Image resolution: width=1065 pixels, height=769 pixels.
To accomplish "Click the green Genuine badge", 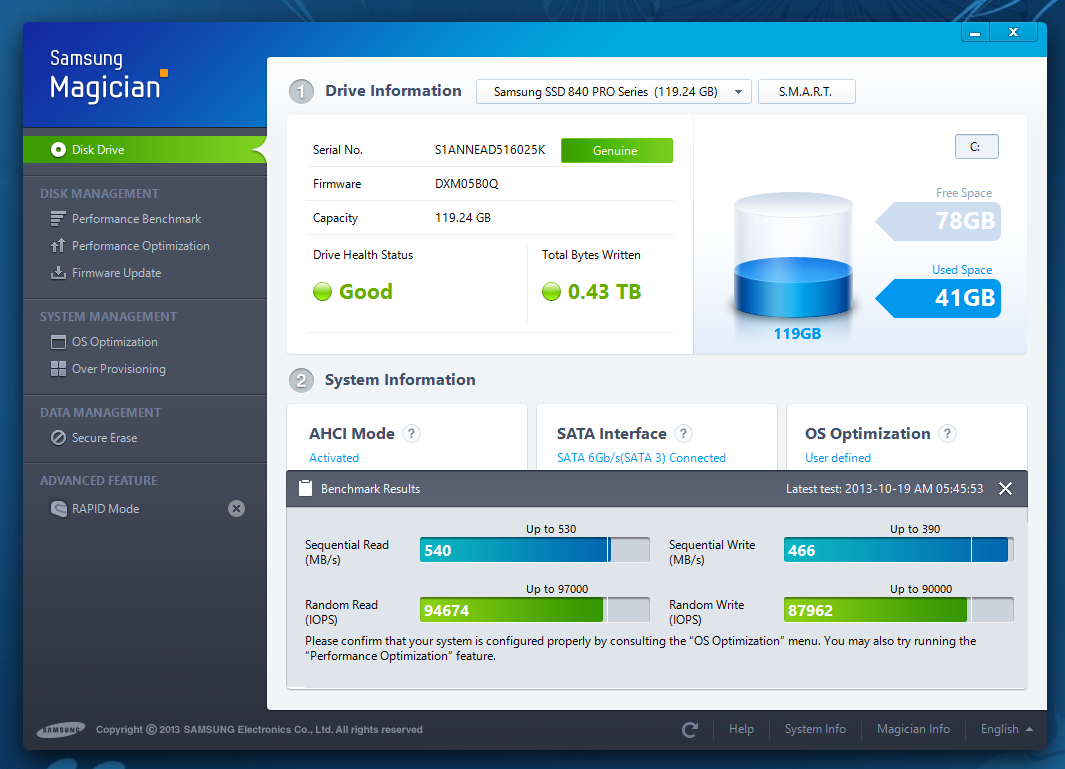I will (617, 151).
